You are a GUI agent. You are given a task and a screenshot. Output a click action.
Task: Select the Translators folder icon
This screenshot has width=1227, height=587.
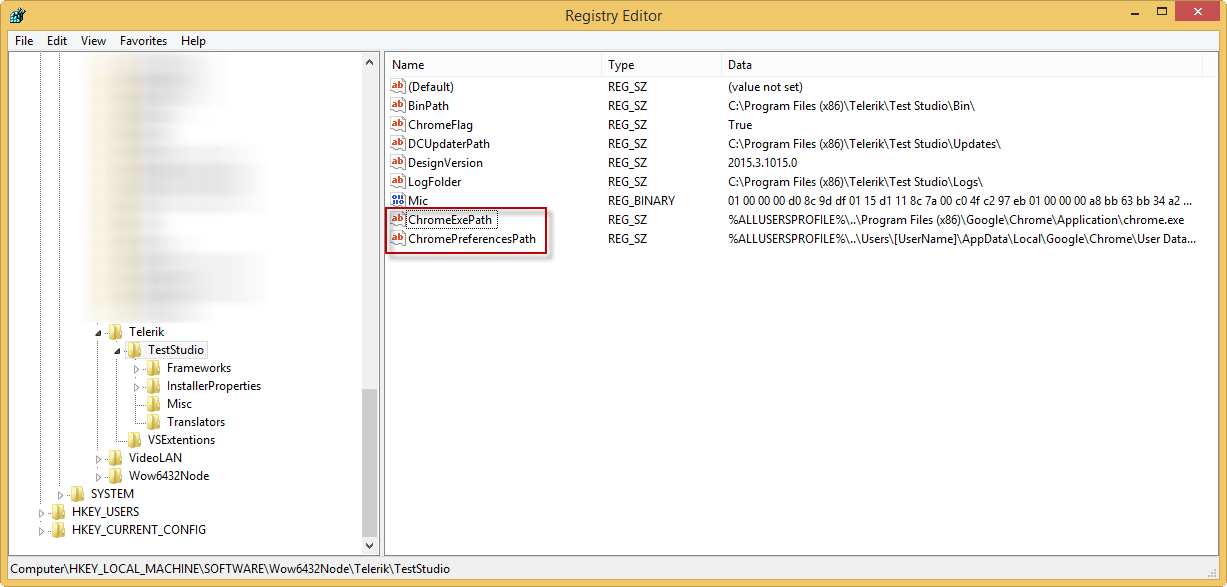pos(154,422)
